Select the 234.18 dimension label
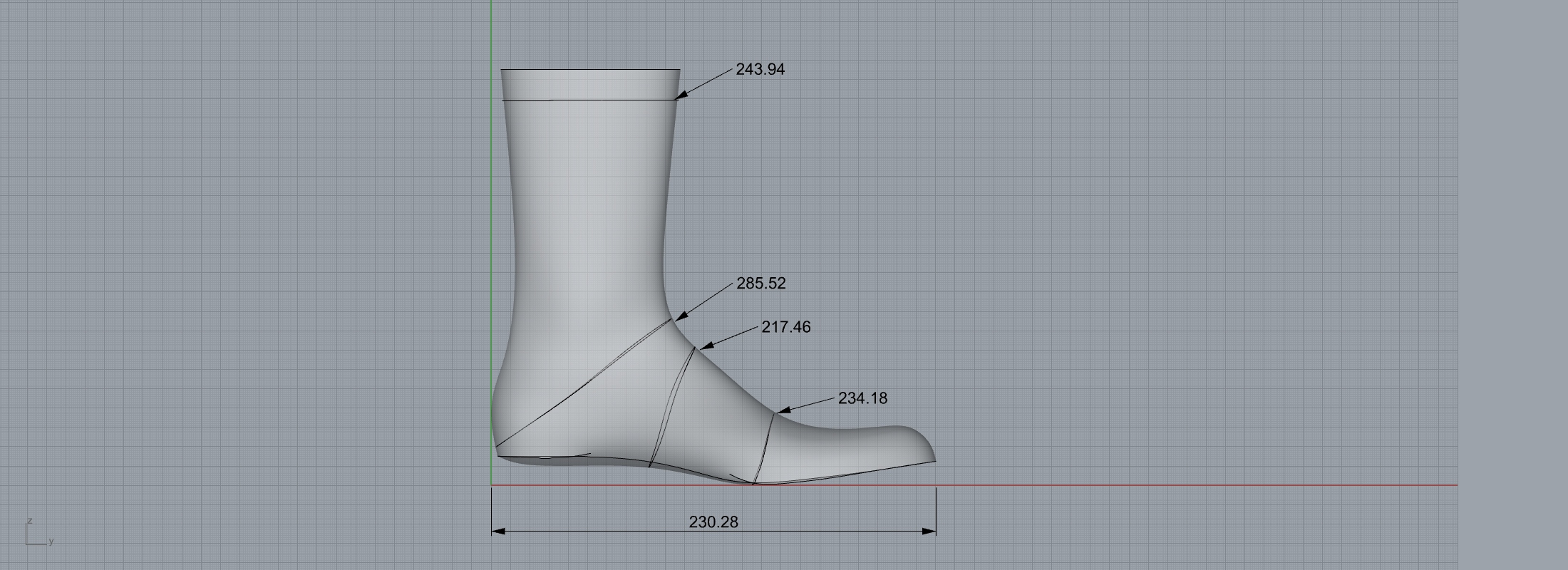1568x570 pixels. click(x=862, y=398)
